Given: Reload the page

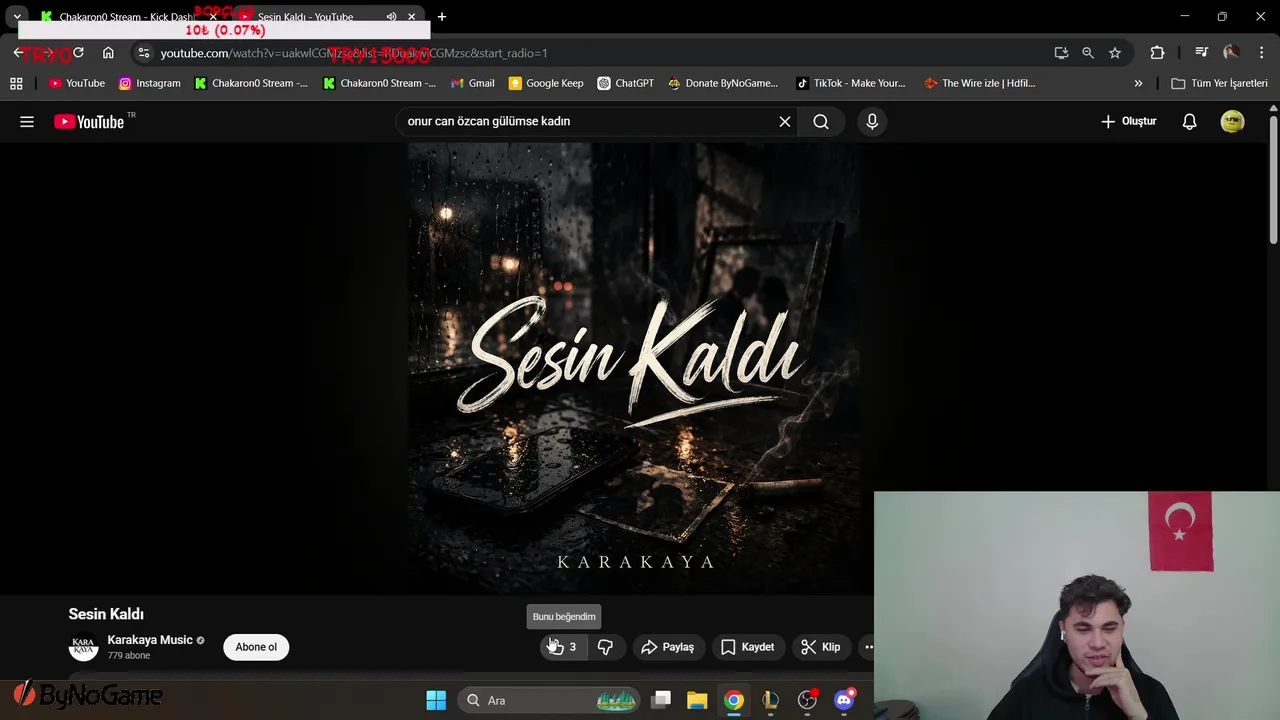Looking at the screenshot, I should tap(78, 53).
